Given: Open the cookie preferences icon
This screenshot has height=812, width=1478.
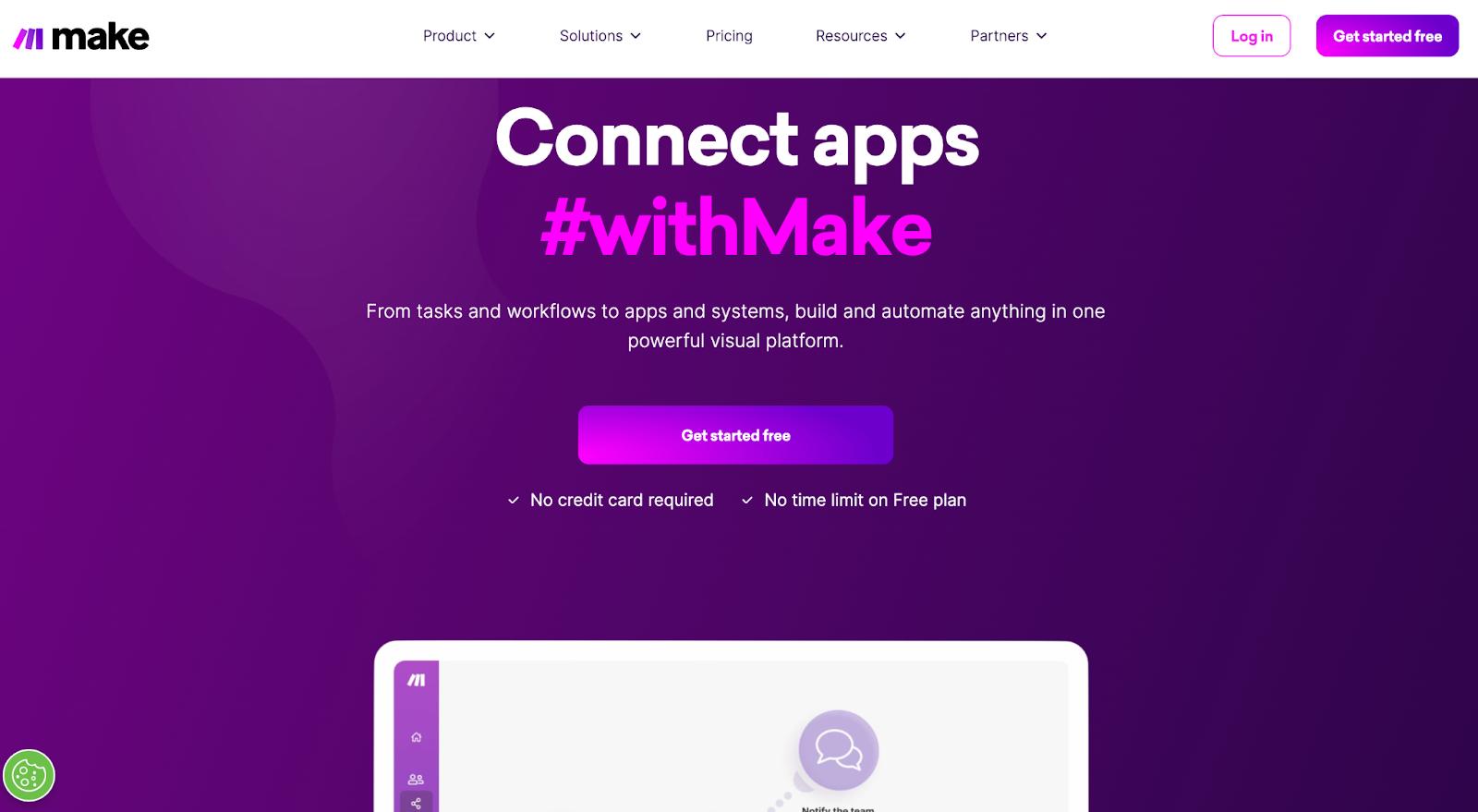Looking at the screenshot, I should pyautogui.click(x=29, y=775).
